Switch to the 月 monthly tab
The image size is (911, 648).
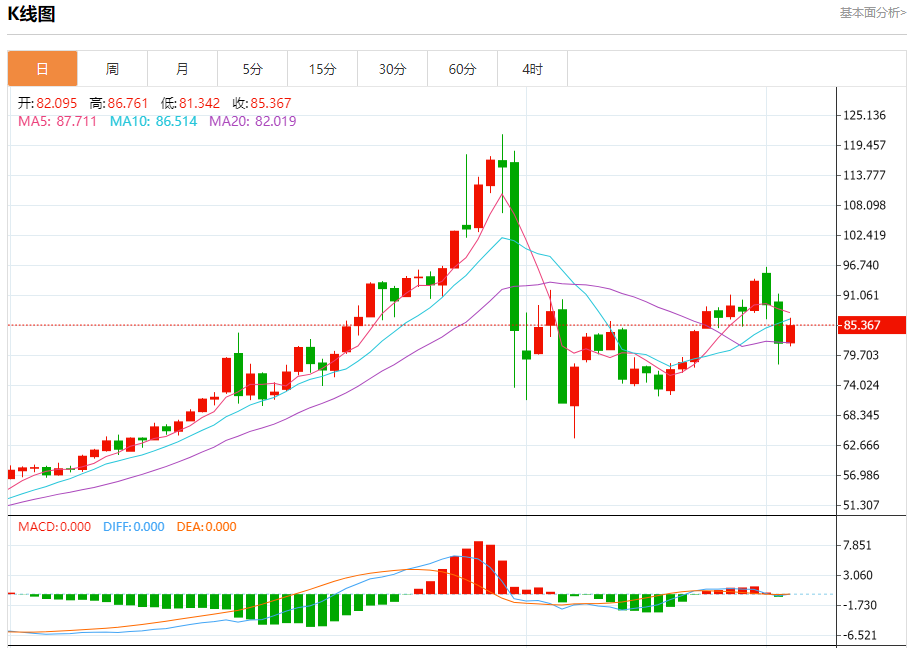click(182, 69)
